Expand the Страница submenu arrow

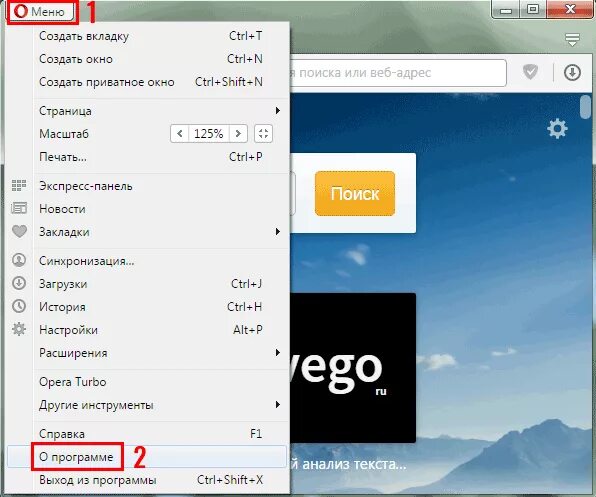click(278, 111)
